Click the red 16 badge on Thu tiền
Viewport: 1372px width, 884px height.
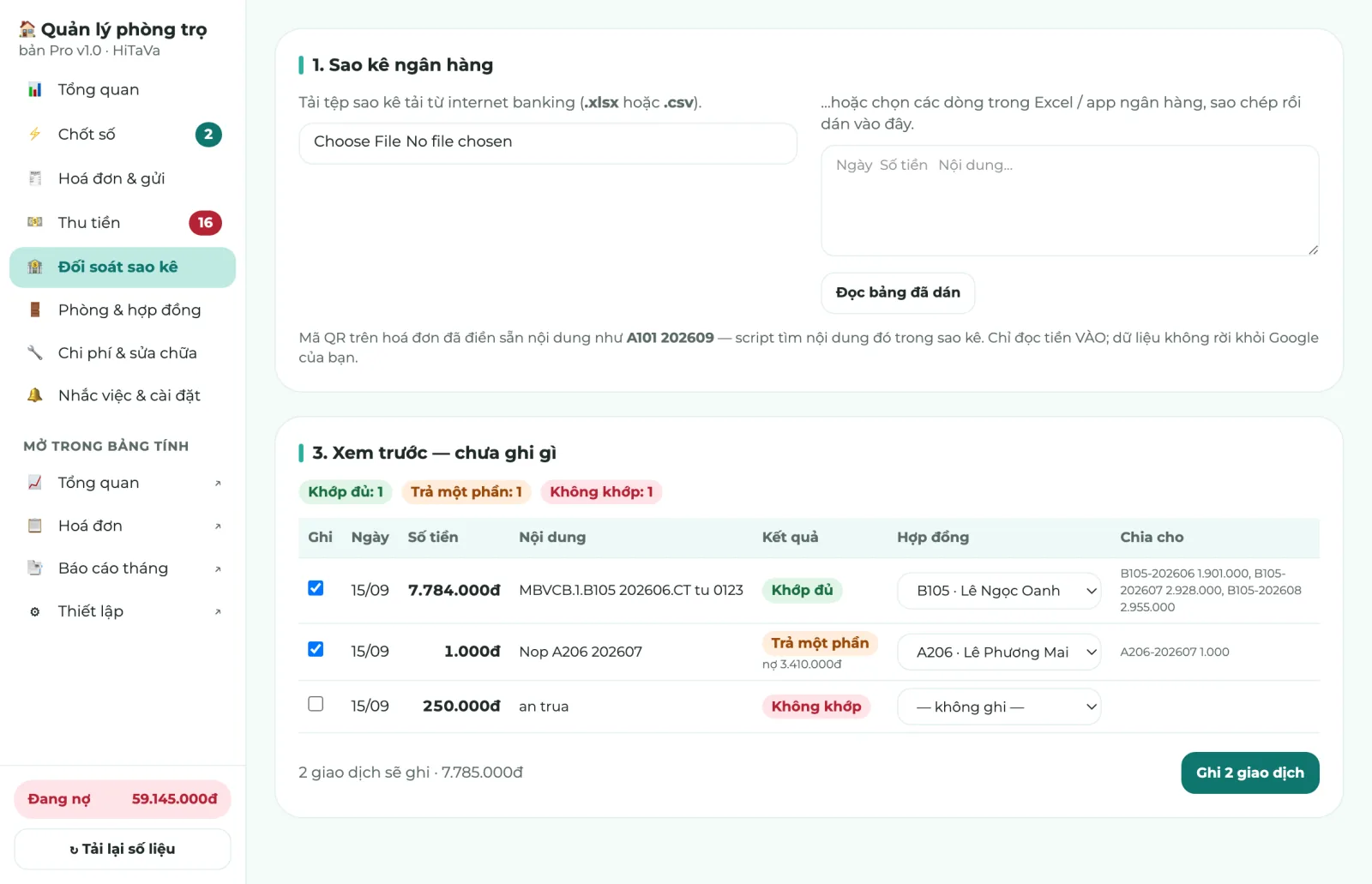point(205,223)
